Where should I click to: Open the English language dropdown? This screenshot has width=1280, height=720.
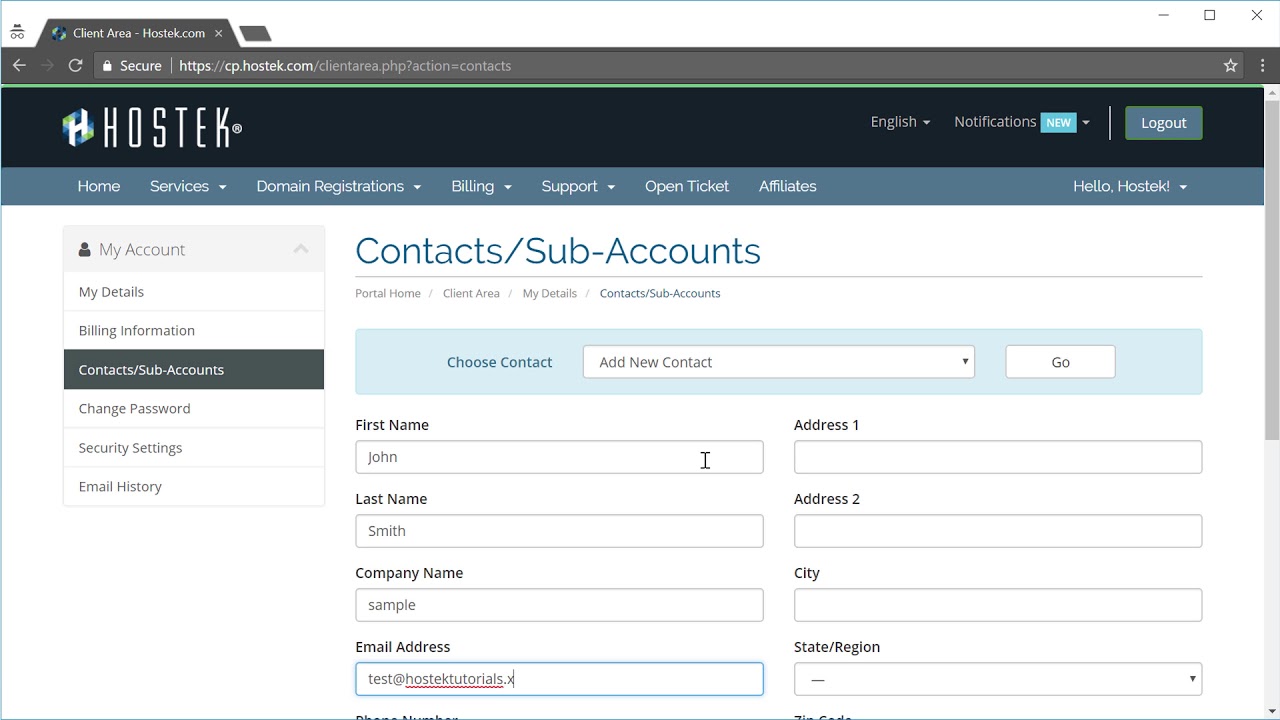click(900, 122)
